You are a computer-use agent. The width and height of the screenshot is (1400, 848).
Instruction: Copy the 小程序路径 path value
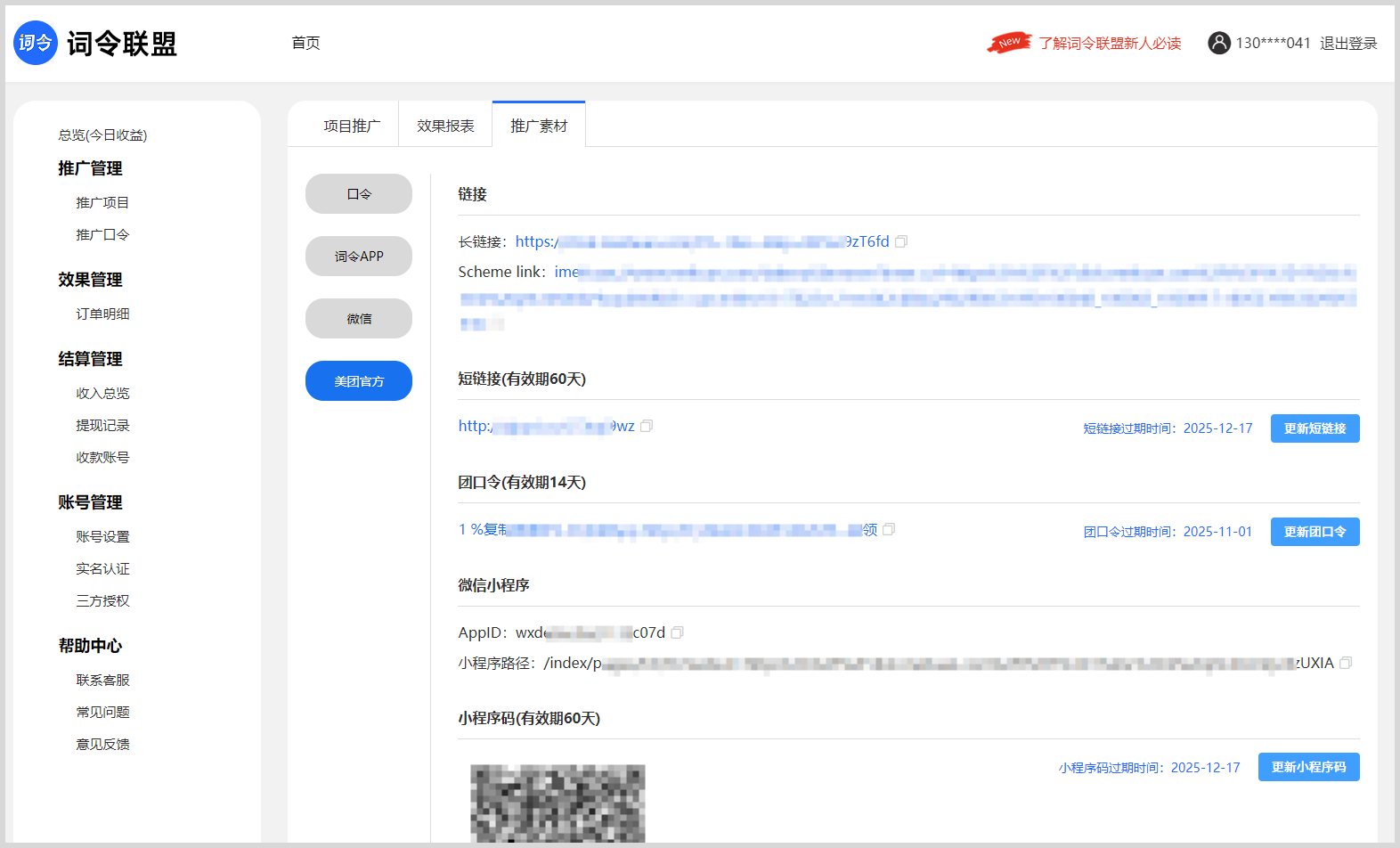coord(1346,663)
